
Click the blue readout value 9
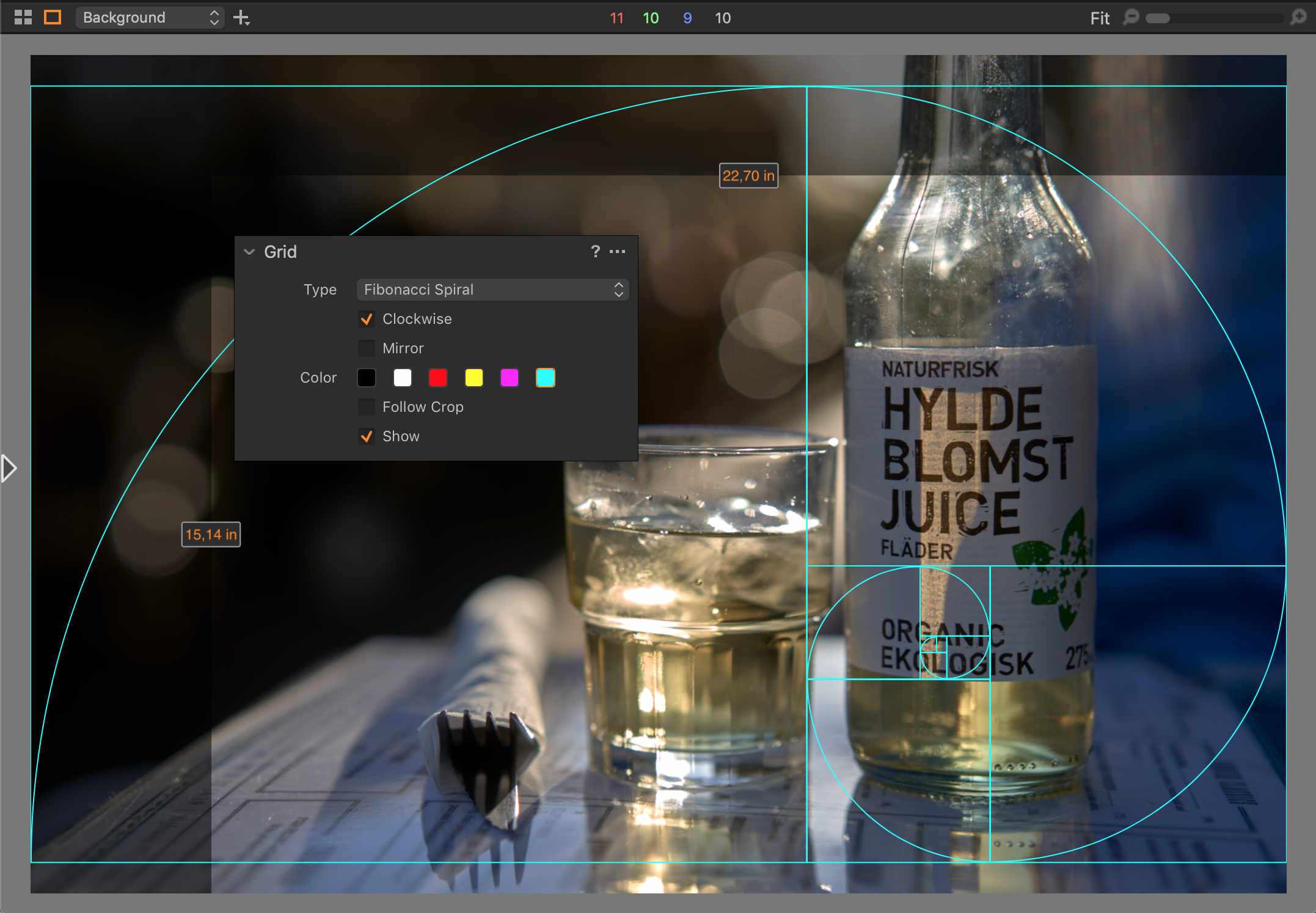point(687,18)
